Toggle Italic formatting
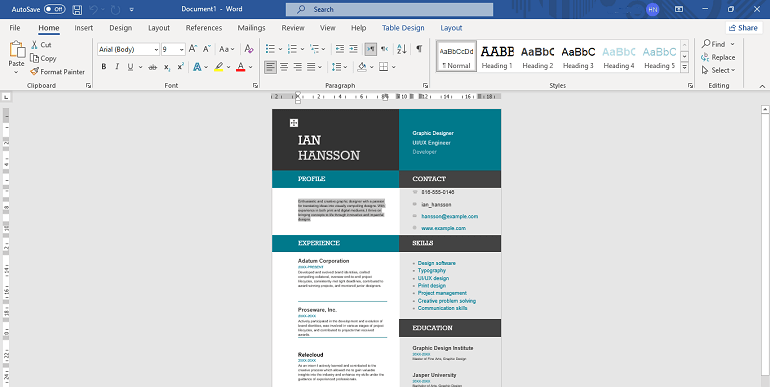 (x=117, y=67)
